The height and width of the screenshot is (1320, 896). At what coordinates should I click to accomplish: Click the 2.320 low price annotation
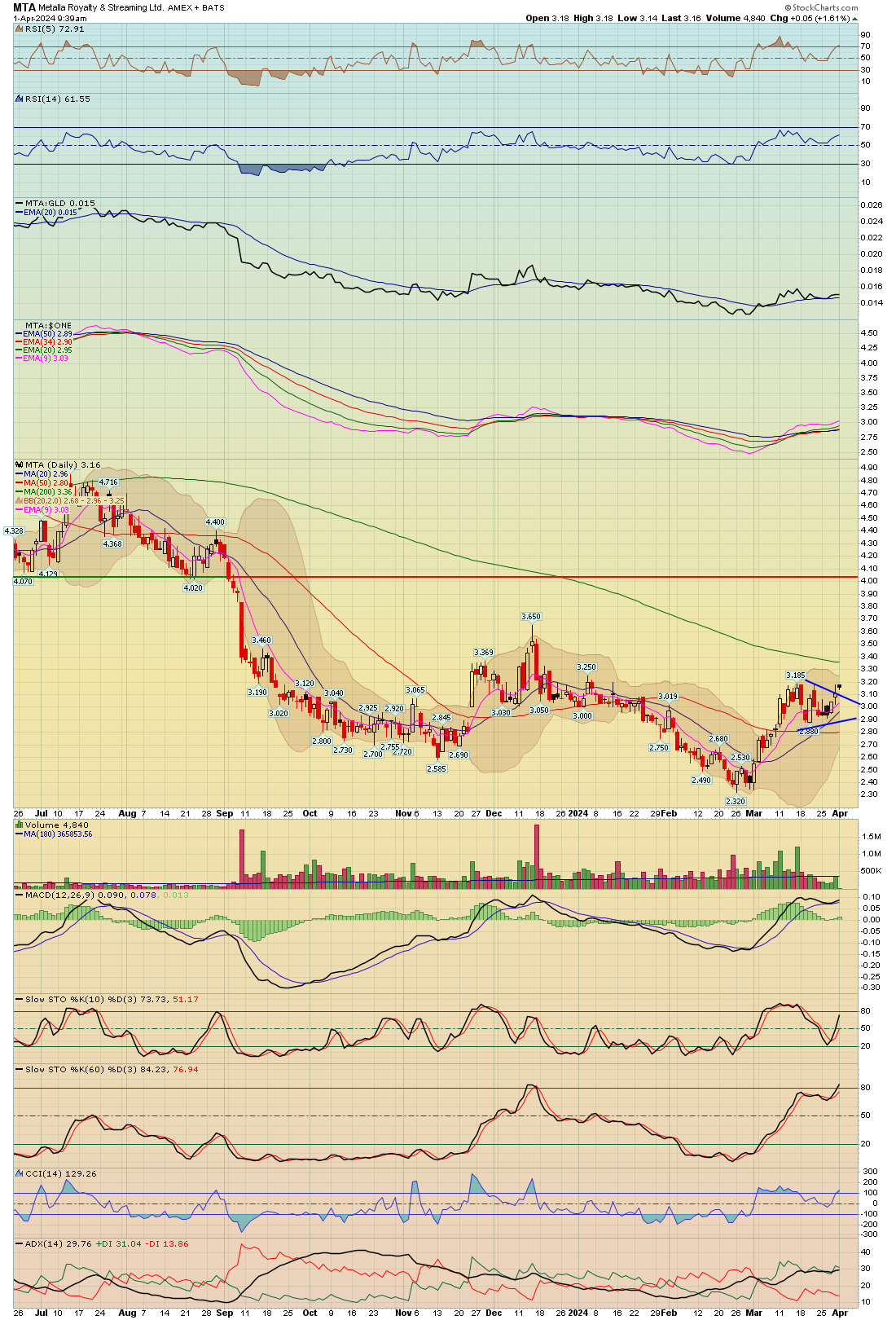736,801
